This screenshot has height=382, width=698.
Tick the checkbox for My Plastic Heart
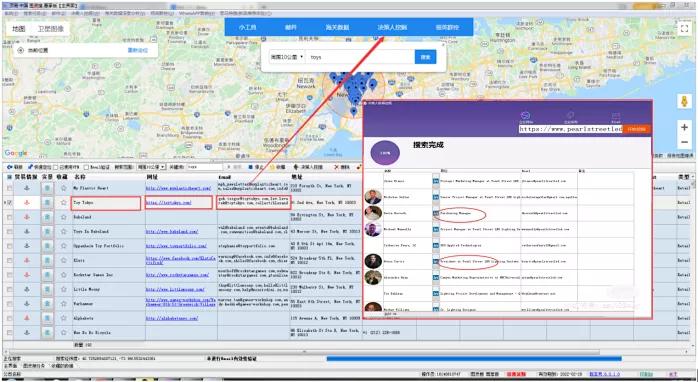point(9,188)
